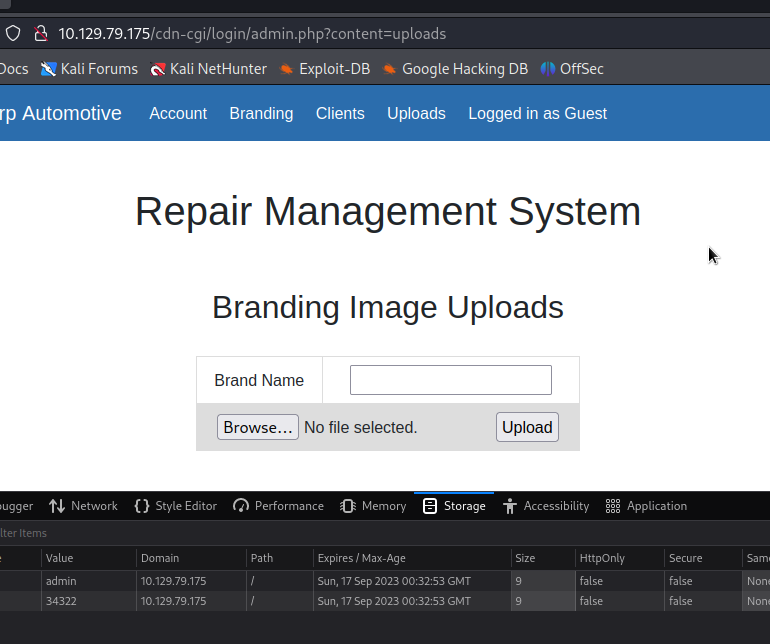Open the Kali NetHunter bookmark

click(208, 69)
